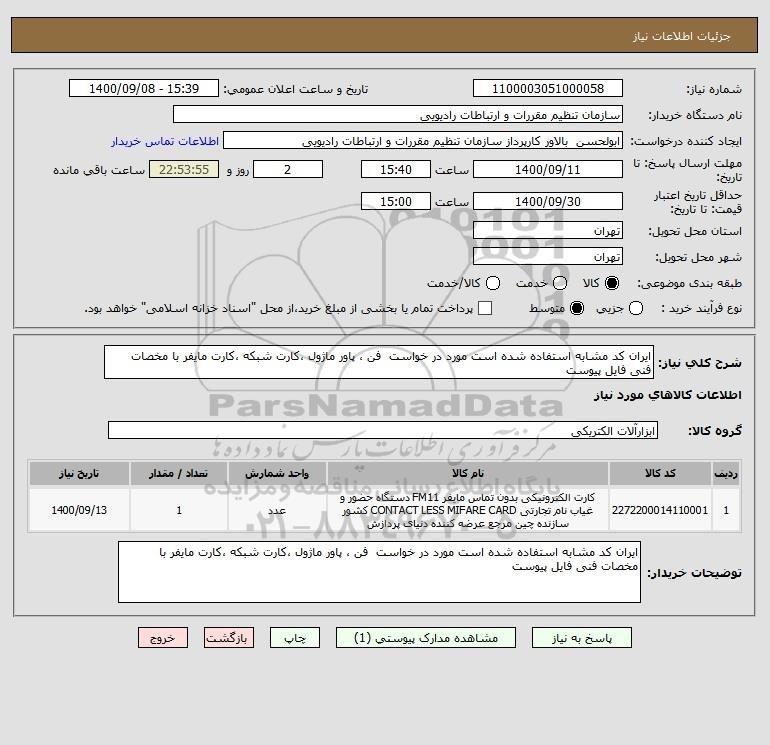Click announcement date field 1400/09/08 - 15:39

pos(144,89)
